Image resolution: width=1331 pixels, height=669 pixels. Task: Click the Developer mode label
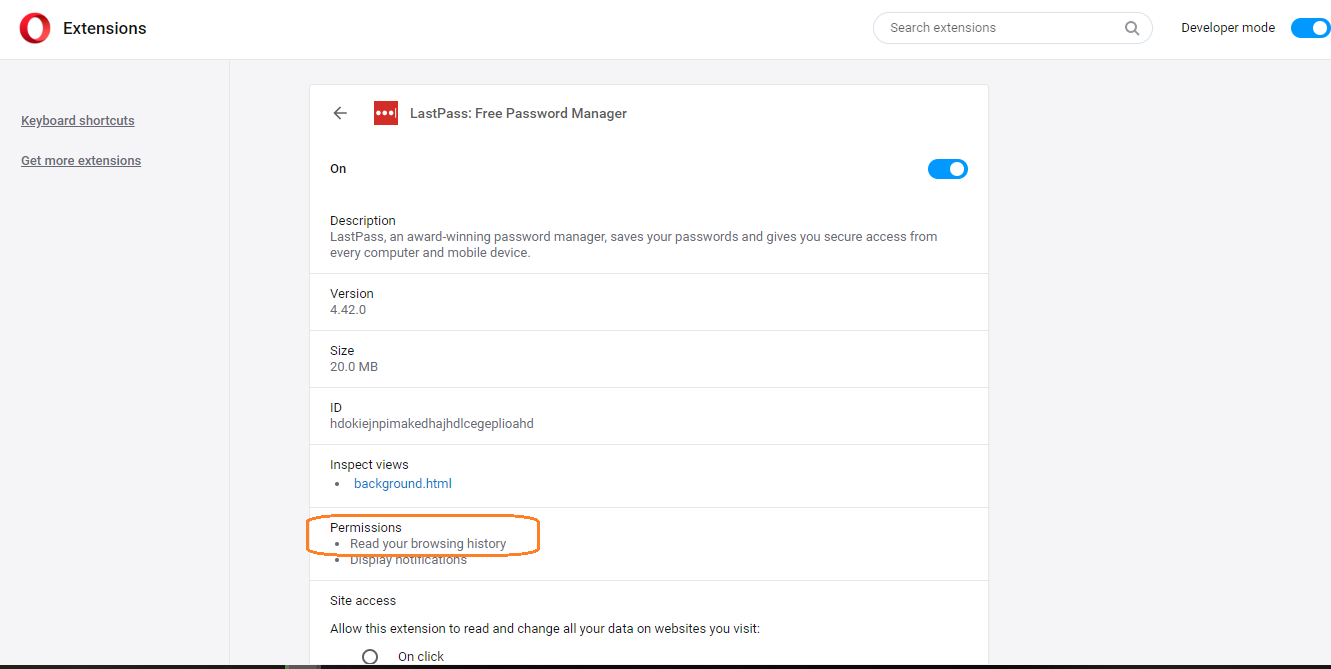click(1228, 28)
